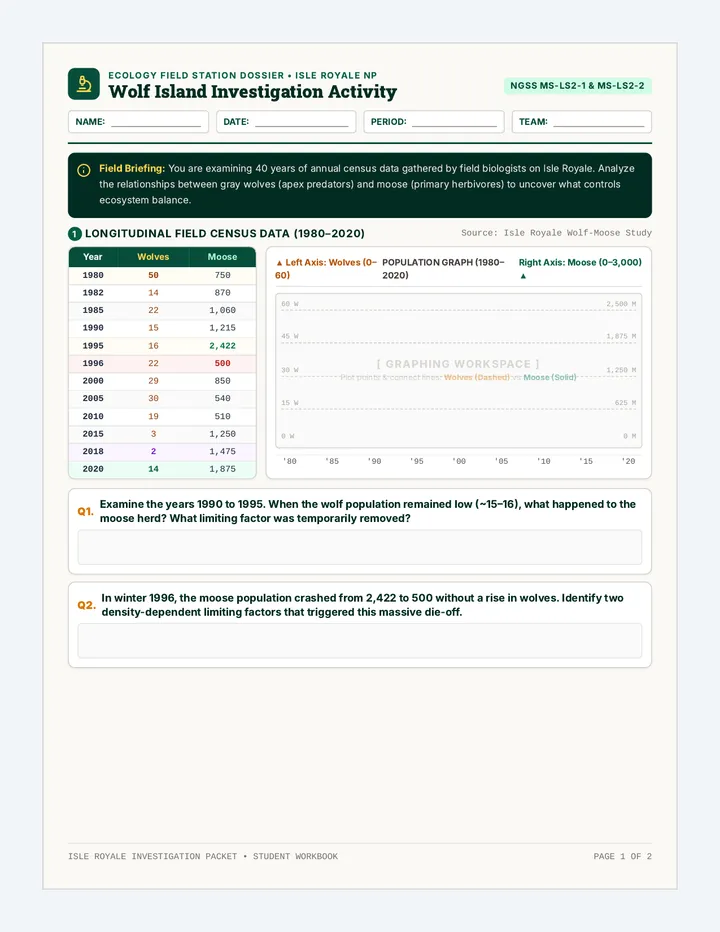Click the Wolf Island Investigation Activity title

click(x=252, y=92)
